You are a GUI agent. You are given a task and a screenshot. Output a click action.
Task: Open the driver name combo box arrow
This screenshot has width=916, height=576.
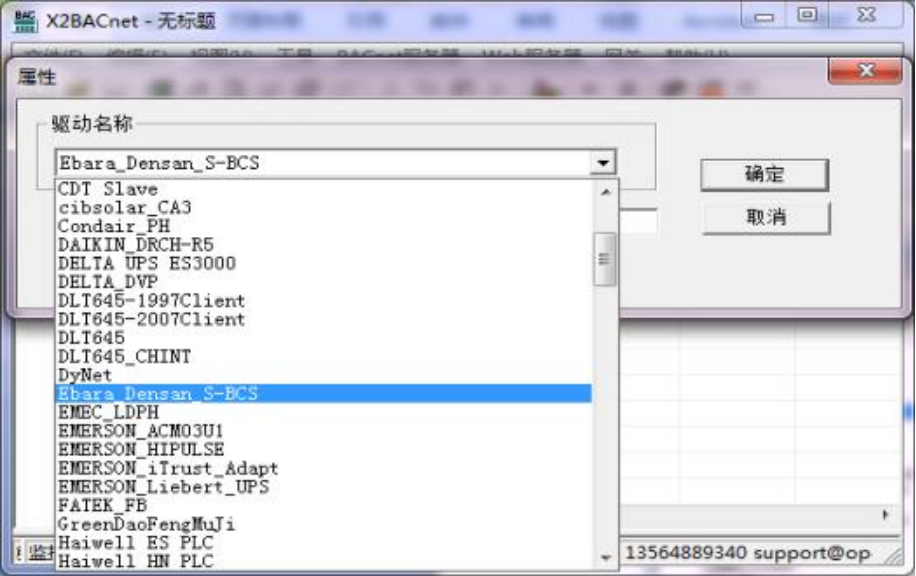pos(603,163)
